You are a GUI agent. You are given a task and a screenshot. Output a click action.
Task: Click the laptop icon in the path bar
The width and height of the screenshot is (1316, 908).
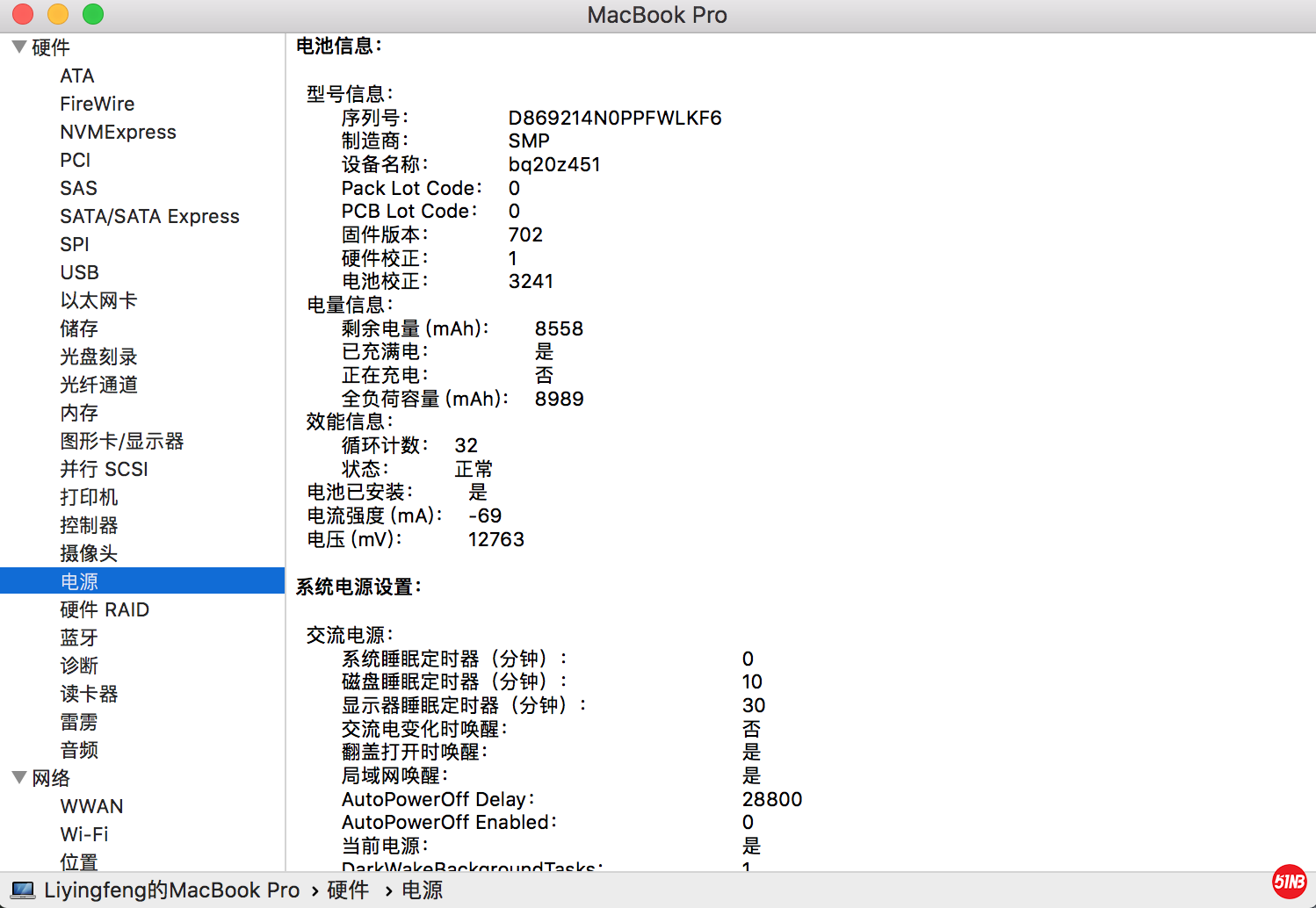pyautogui.click(x=23, y=890)
